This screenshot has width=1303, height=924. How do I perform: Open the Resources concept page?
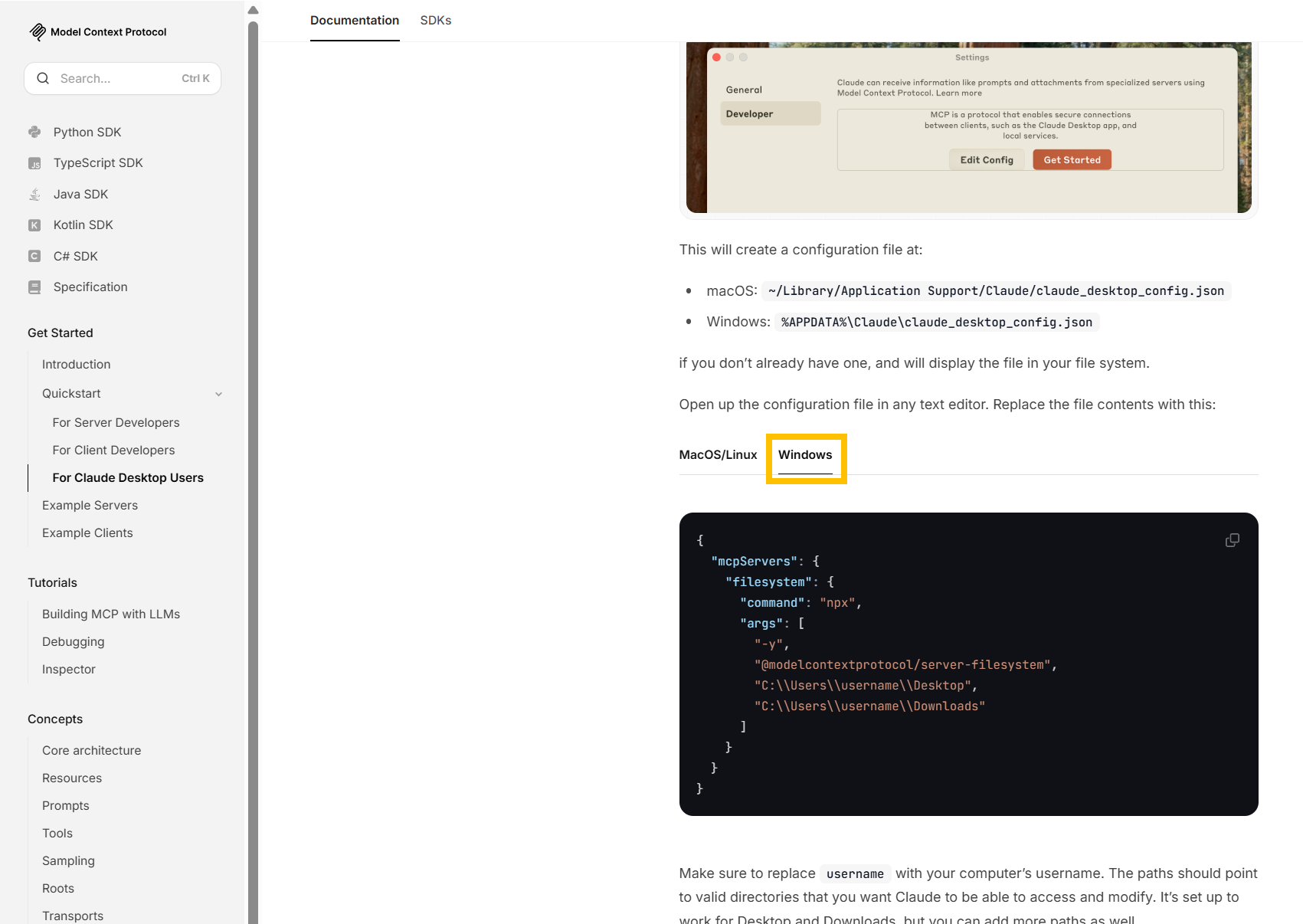[72, 778]
